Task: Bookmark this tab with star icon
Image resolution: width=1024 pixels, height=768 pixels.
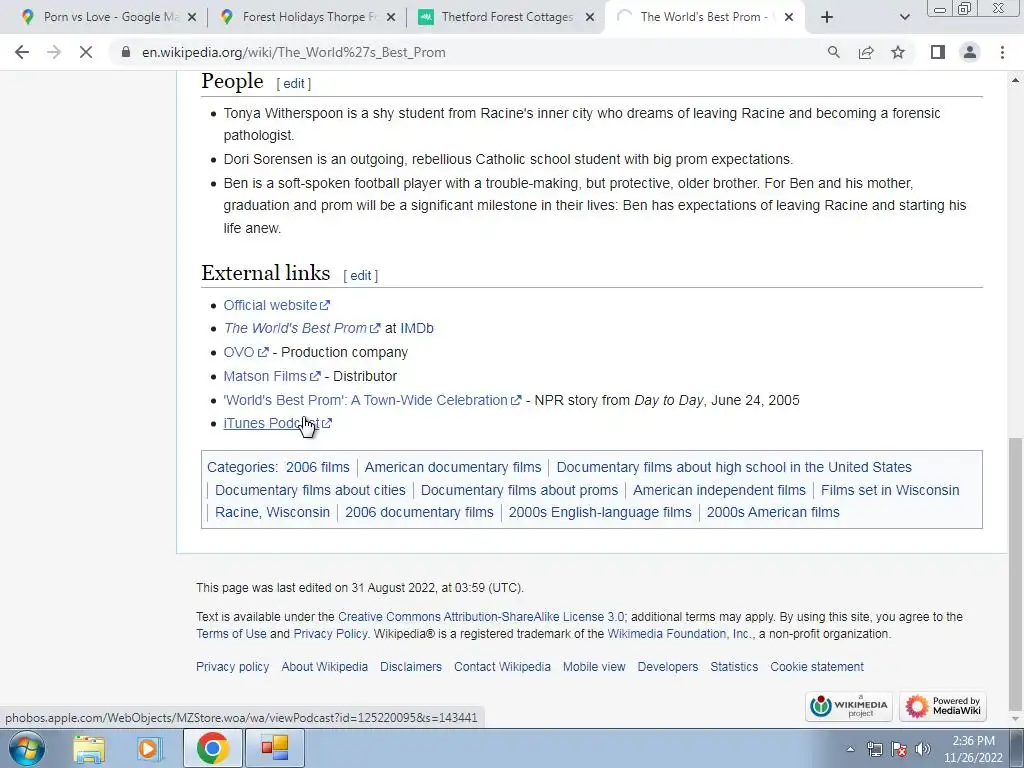Action: coord(898,52)
